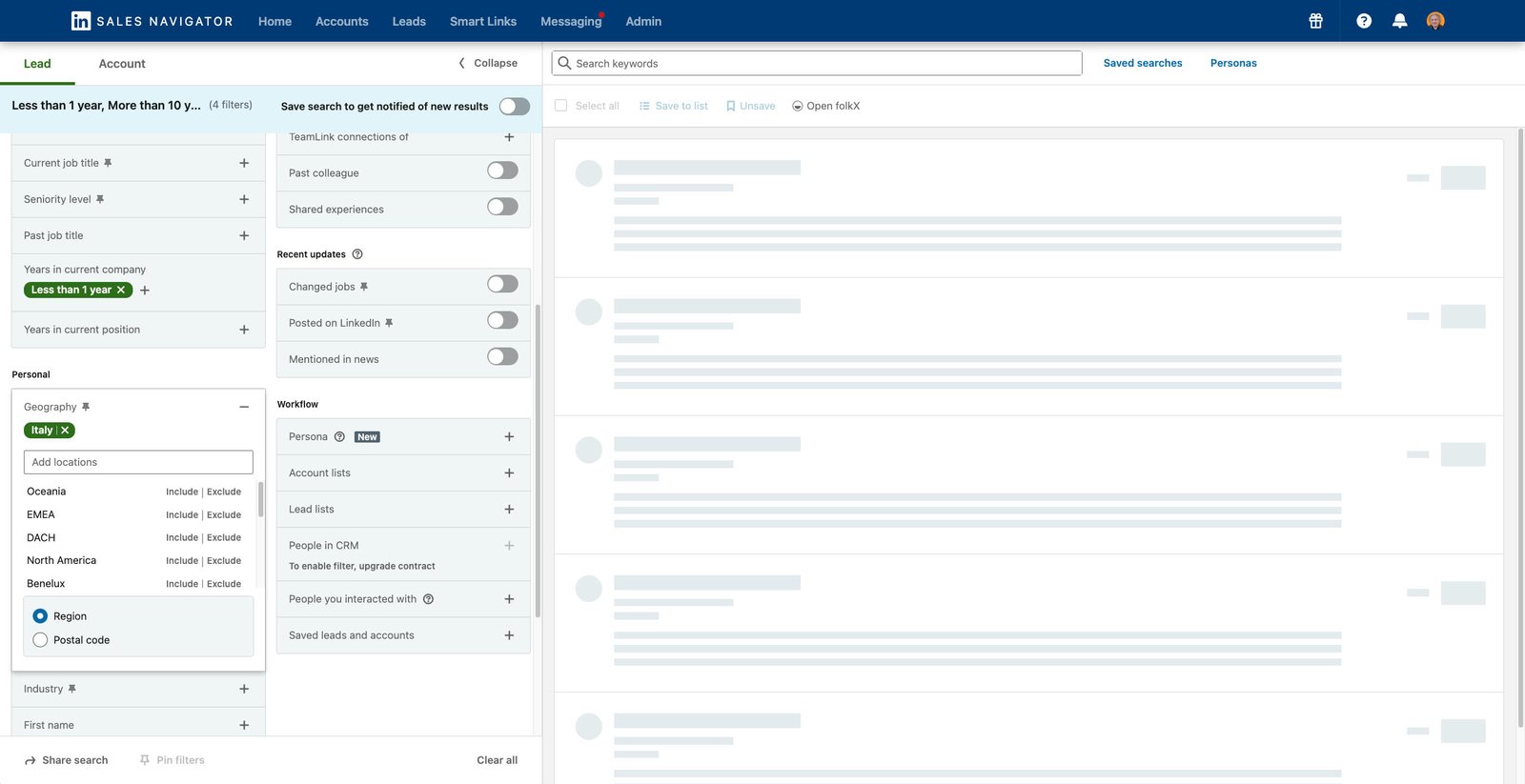Click Clear all filters
The height and width of the screenshot is (784, 1525).
click(x=498, y=760)
